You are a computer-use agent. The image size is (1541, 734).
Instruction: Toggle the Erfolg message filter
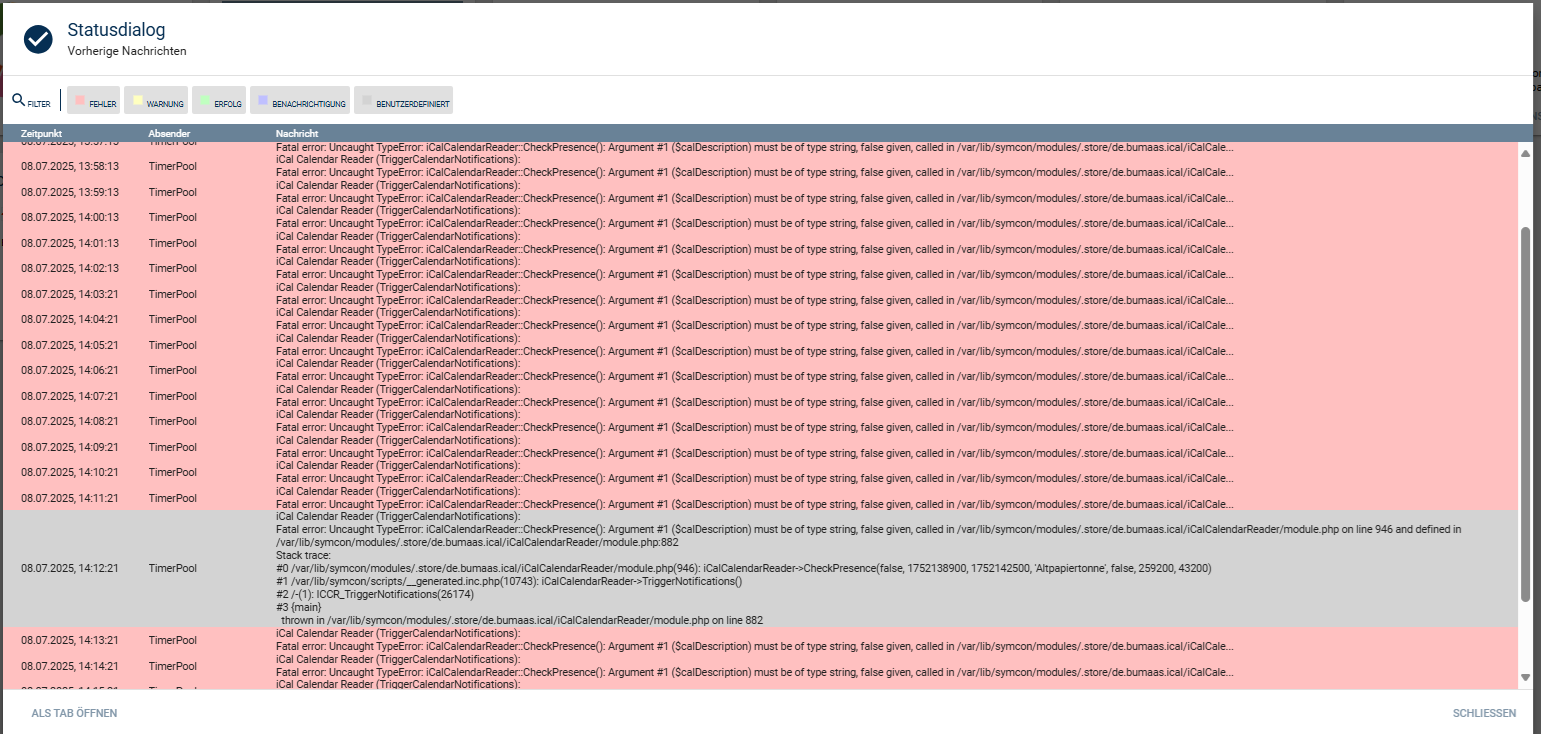click(219, 101)
